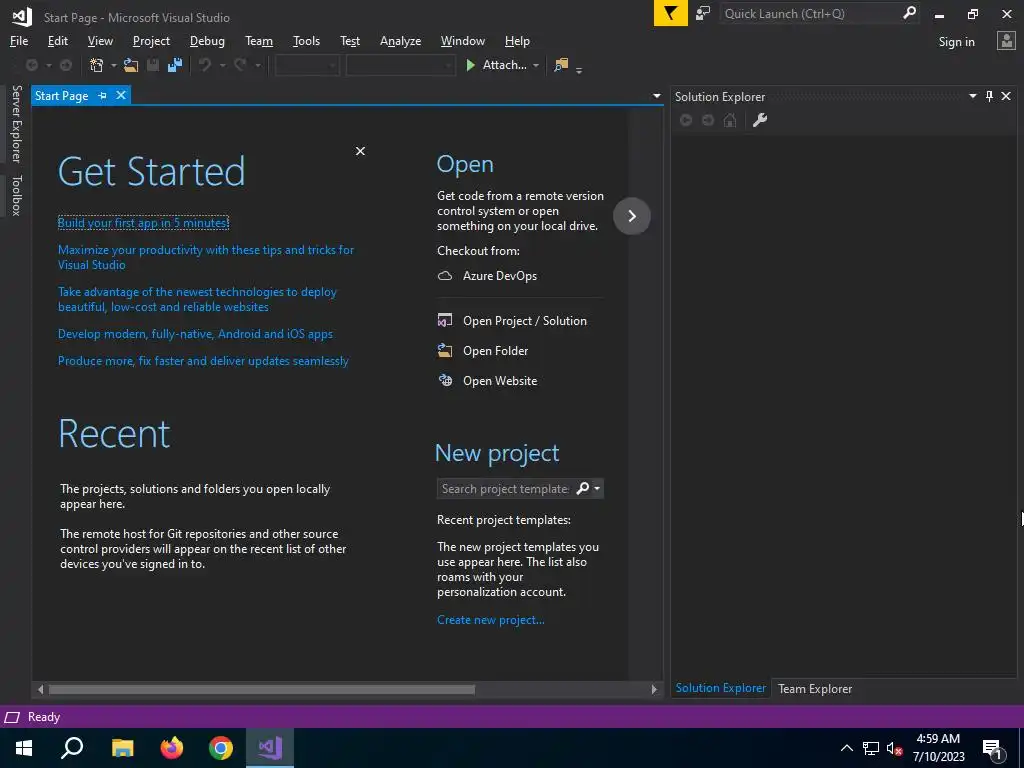Click the Azure DevOps cloud icon
1024x768 pixels.
pos(445,276)
